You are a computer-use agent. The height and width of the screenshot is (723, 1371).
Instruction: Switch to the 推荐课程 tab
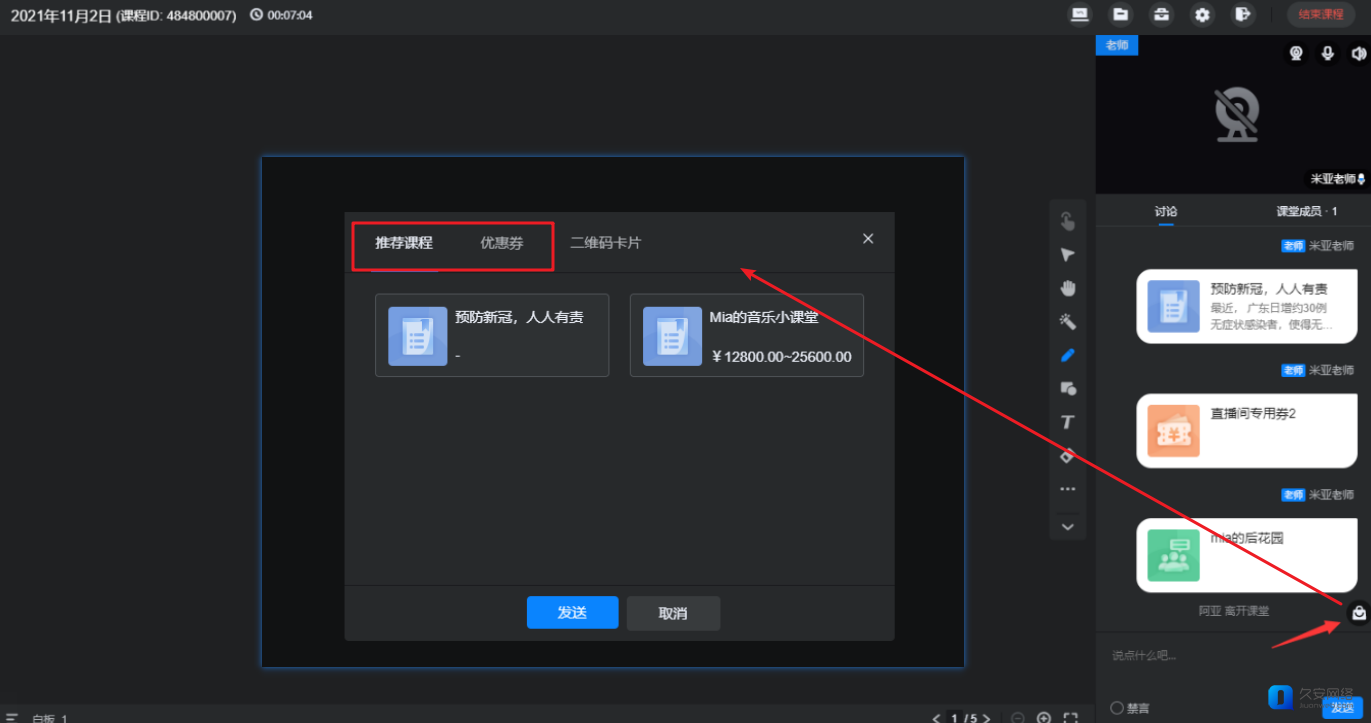pos(404,243)
